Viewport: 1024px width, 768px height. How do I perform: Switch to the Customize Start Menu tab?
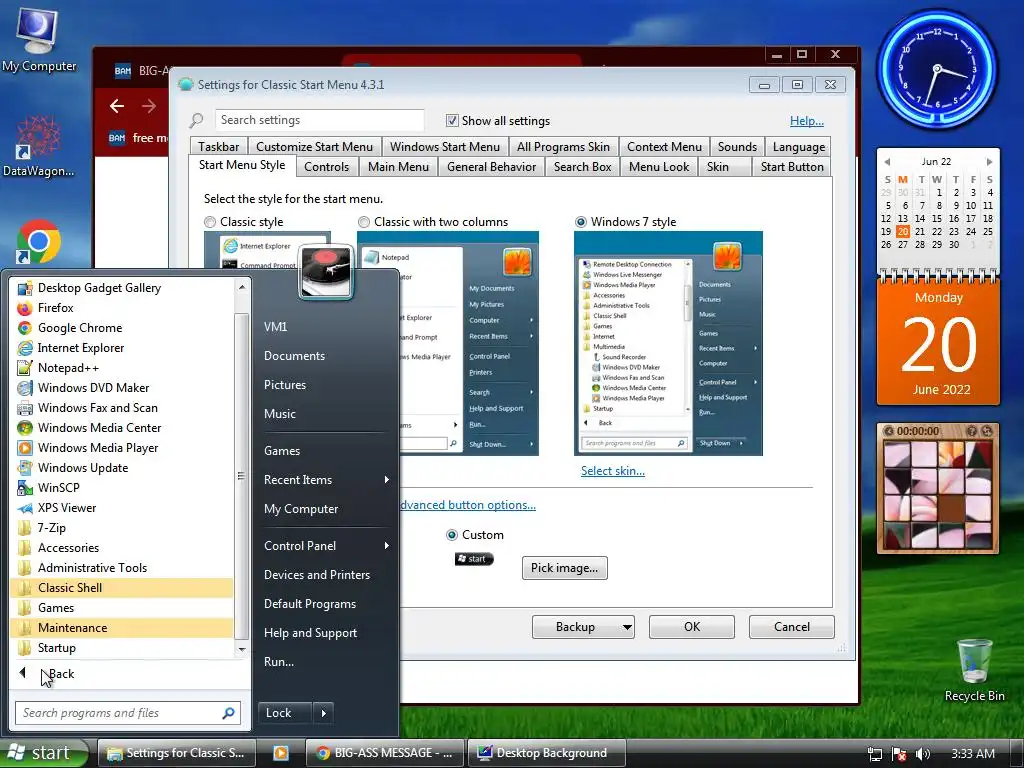(x=315, y=147)
